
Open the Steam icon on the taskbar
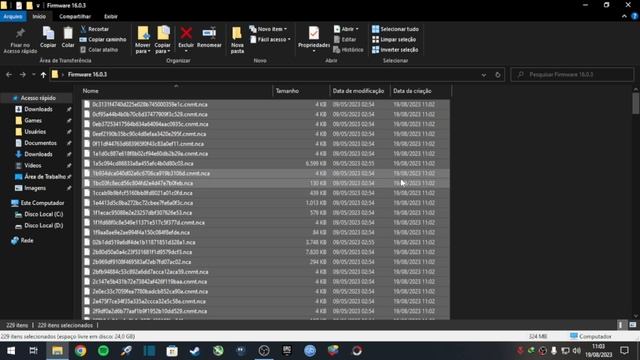(195, 351)
